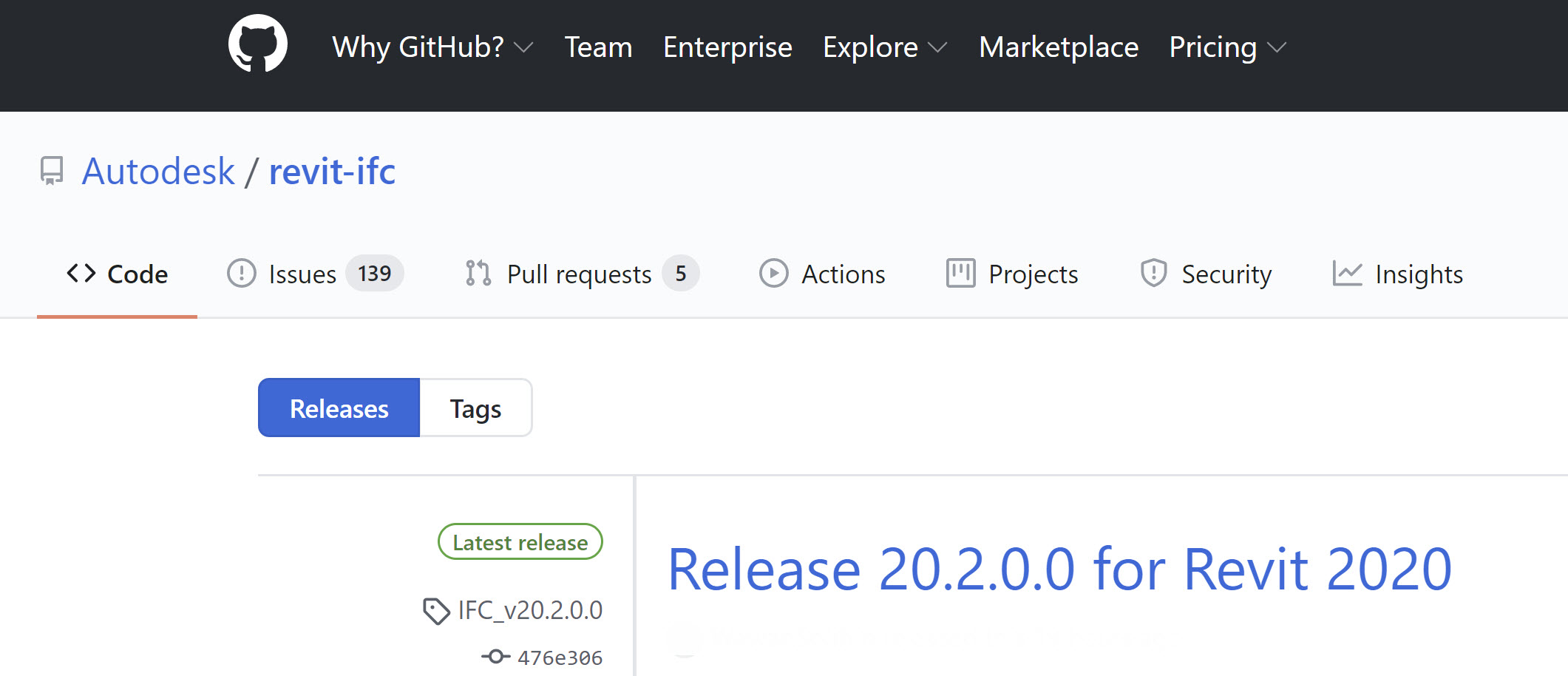
Task: Select the Releases button
Action: point(339,408)
